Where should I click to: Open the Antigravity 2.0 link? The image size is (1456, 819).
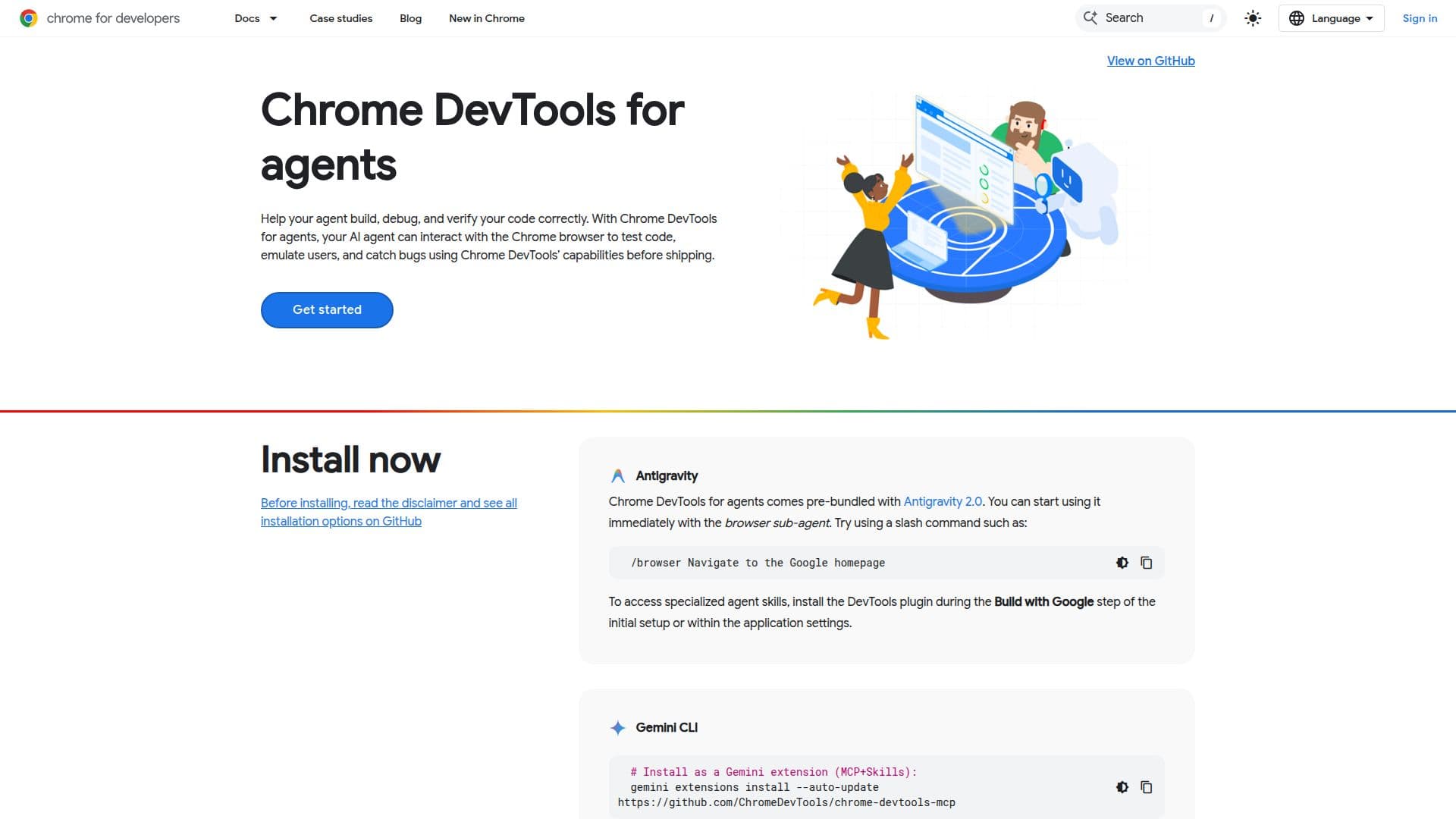[x=943, y=501]
